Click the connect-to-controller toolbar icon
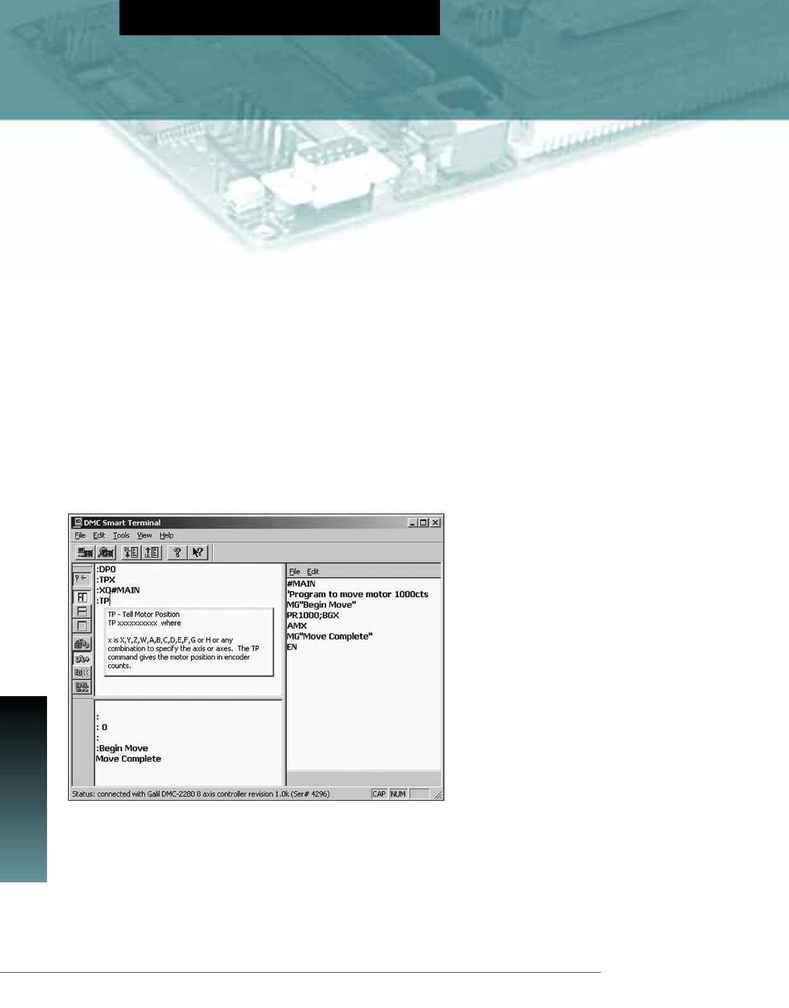The image size is (789, 1008). (85, 552)
